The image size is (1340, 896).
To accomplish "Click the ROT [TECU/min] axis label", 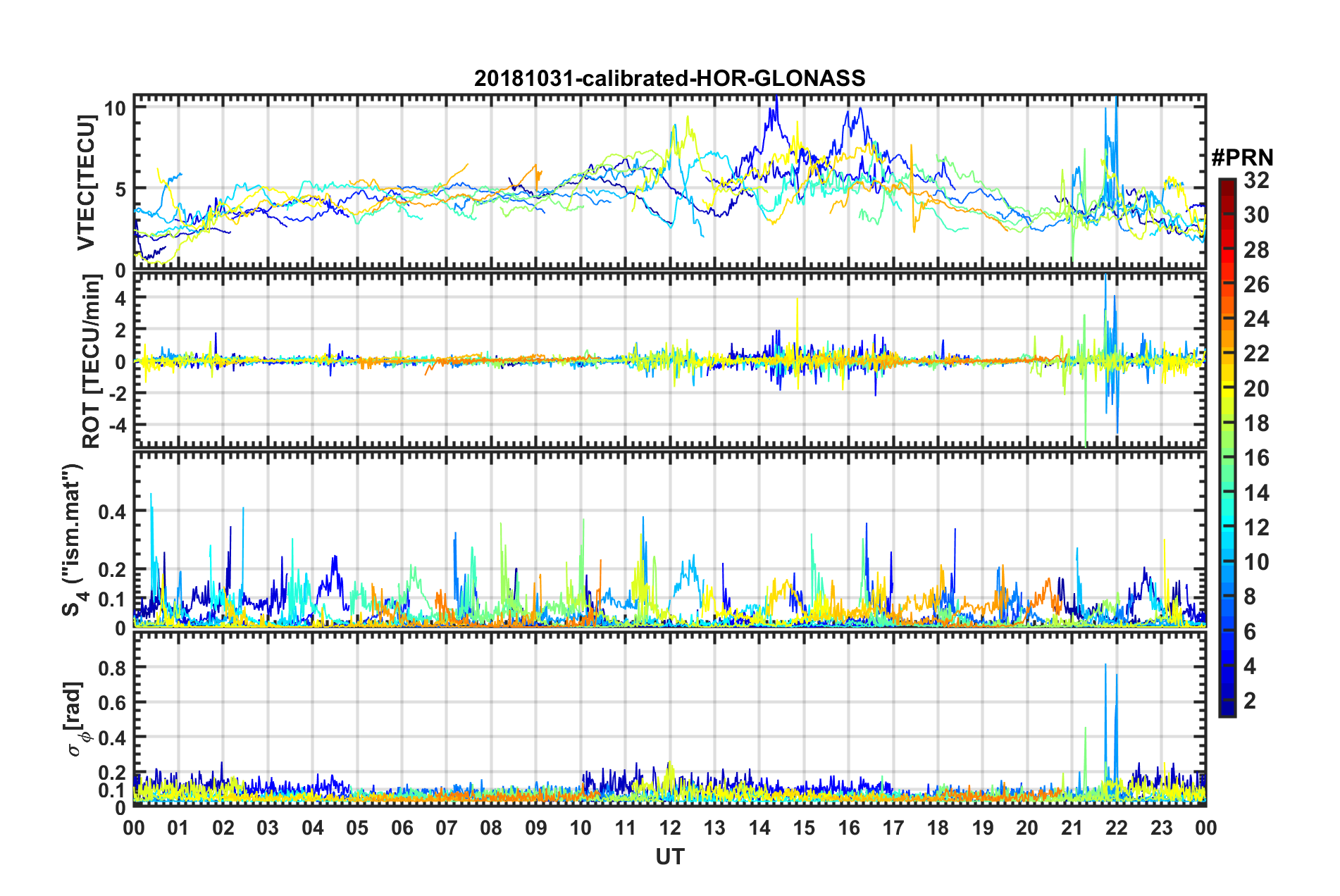I will tap(91, 361).
